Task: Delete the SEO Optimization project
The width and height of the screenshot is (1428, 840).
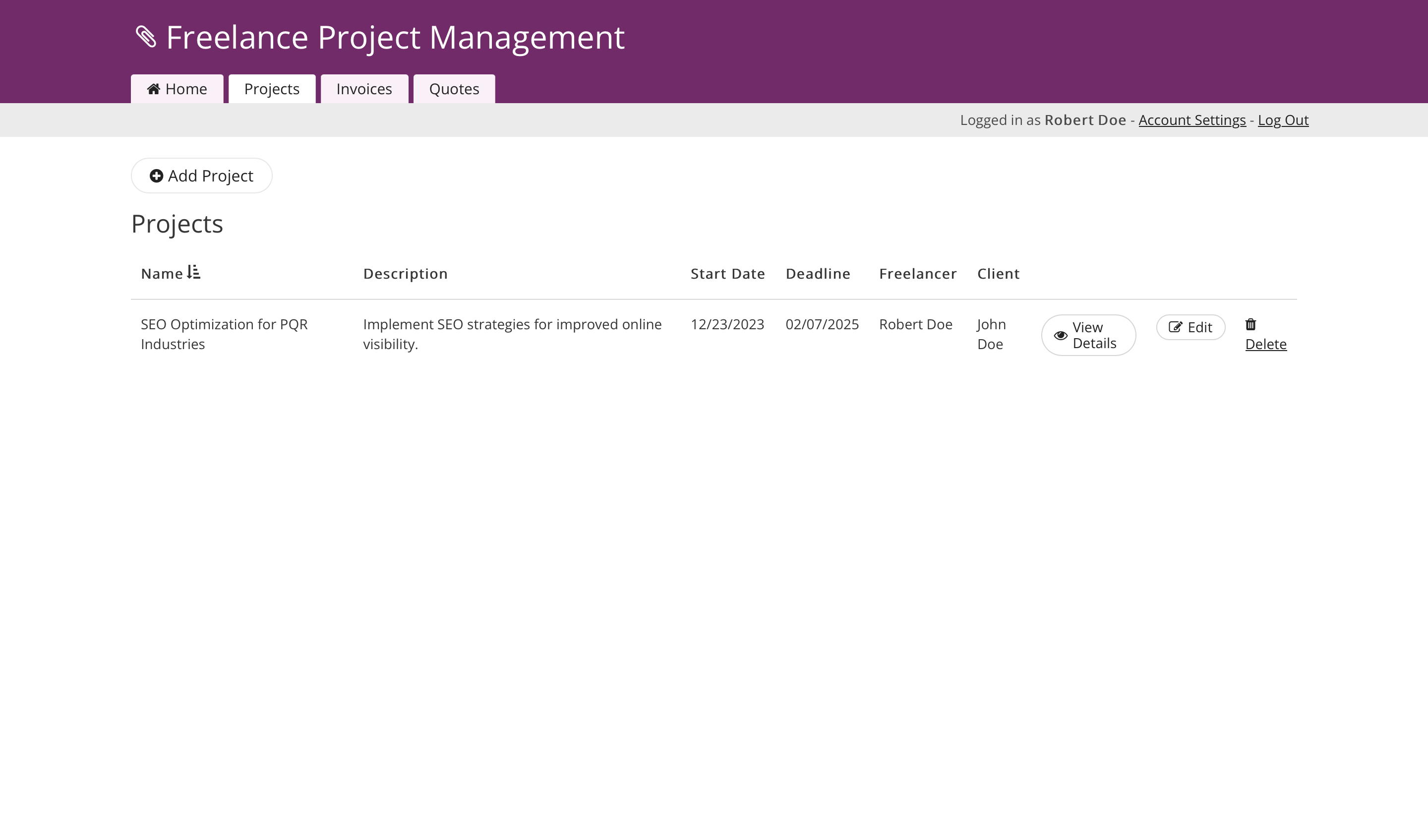Action: [x=1265, y=344]
